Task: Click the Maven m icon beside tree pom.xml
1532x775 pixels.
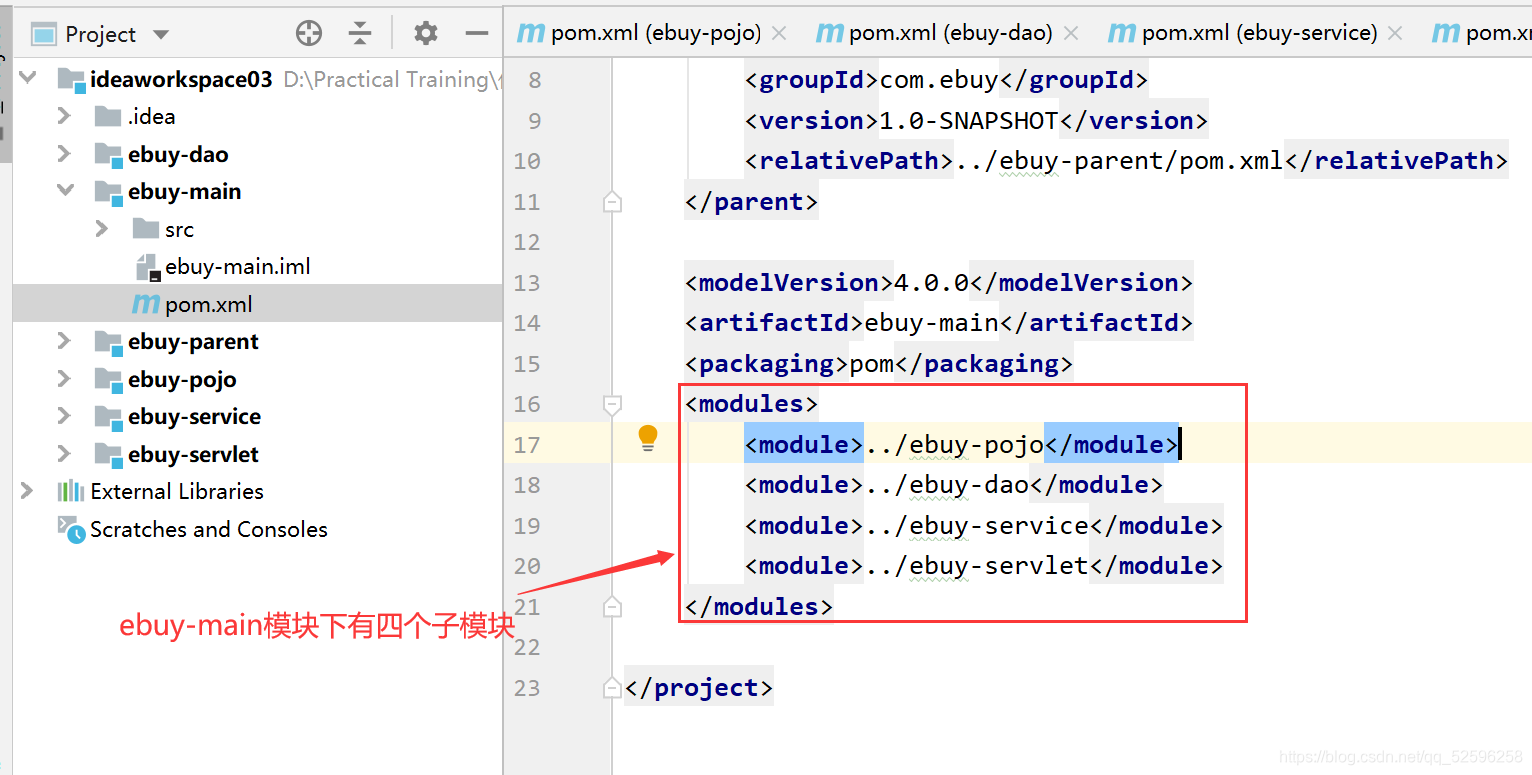Action: 146,304
